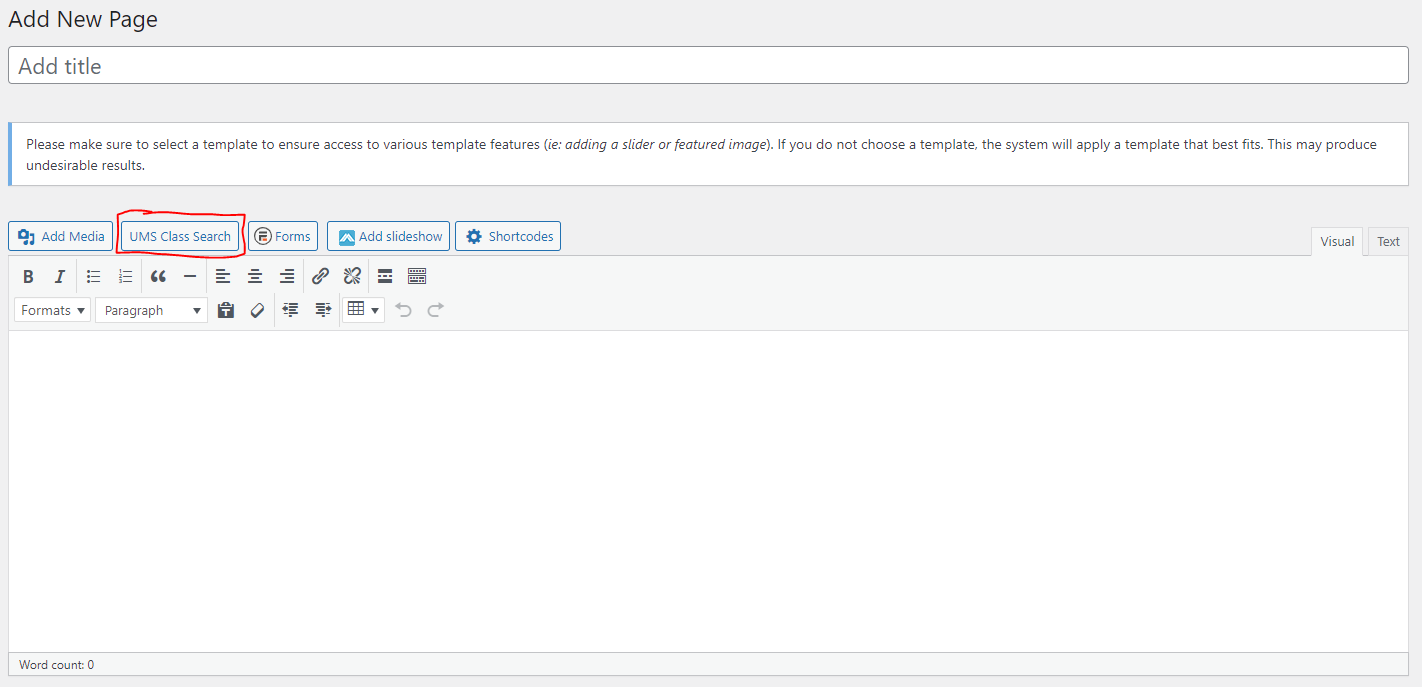This screenshot has height=687, width=1422.
Task: Insert the Read More tag
Action: point(385,277)
